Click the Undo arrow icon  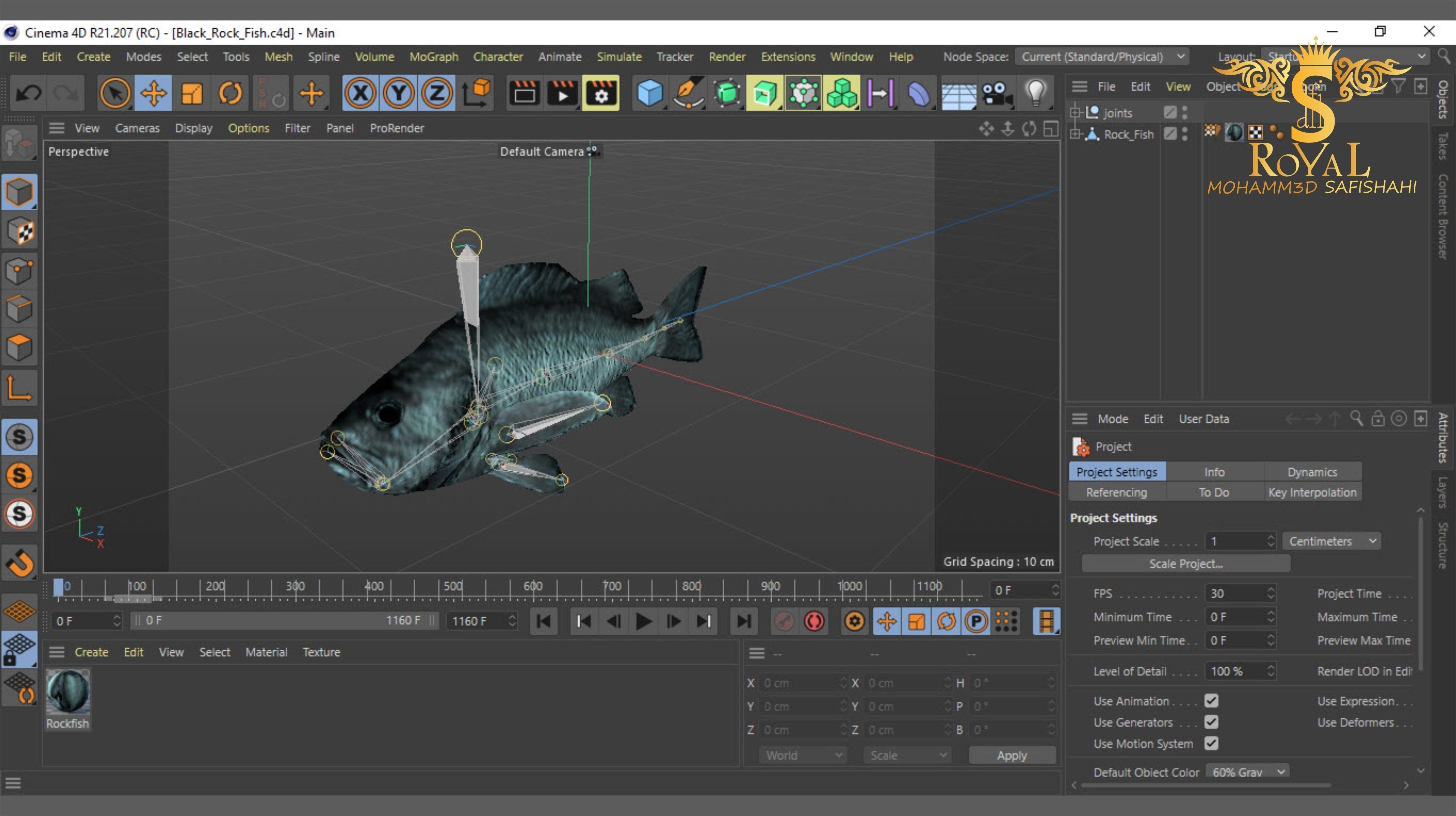pyautogui.click(x=28, y=93)
